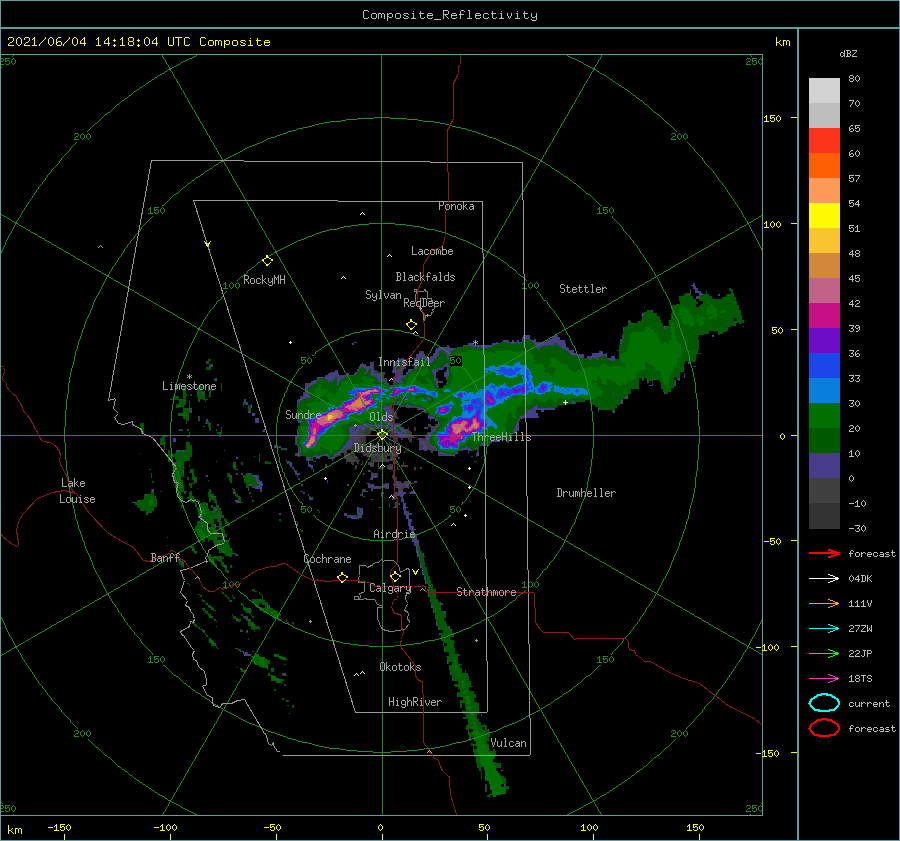This screenshot has height=841, width=900.
Task: Click the yellow diamond marker above RockyMH
Action: tap(267, 261)
